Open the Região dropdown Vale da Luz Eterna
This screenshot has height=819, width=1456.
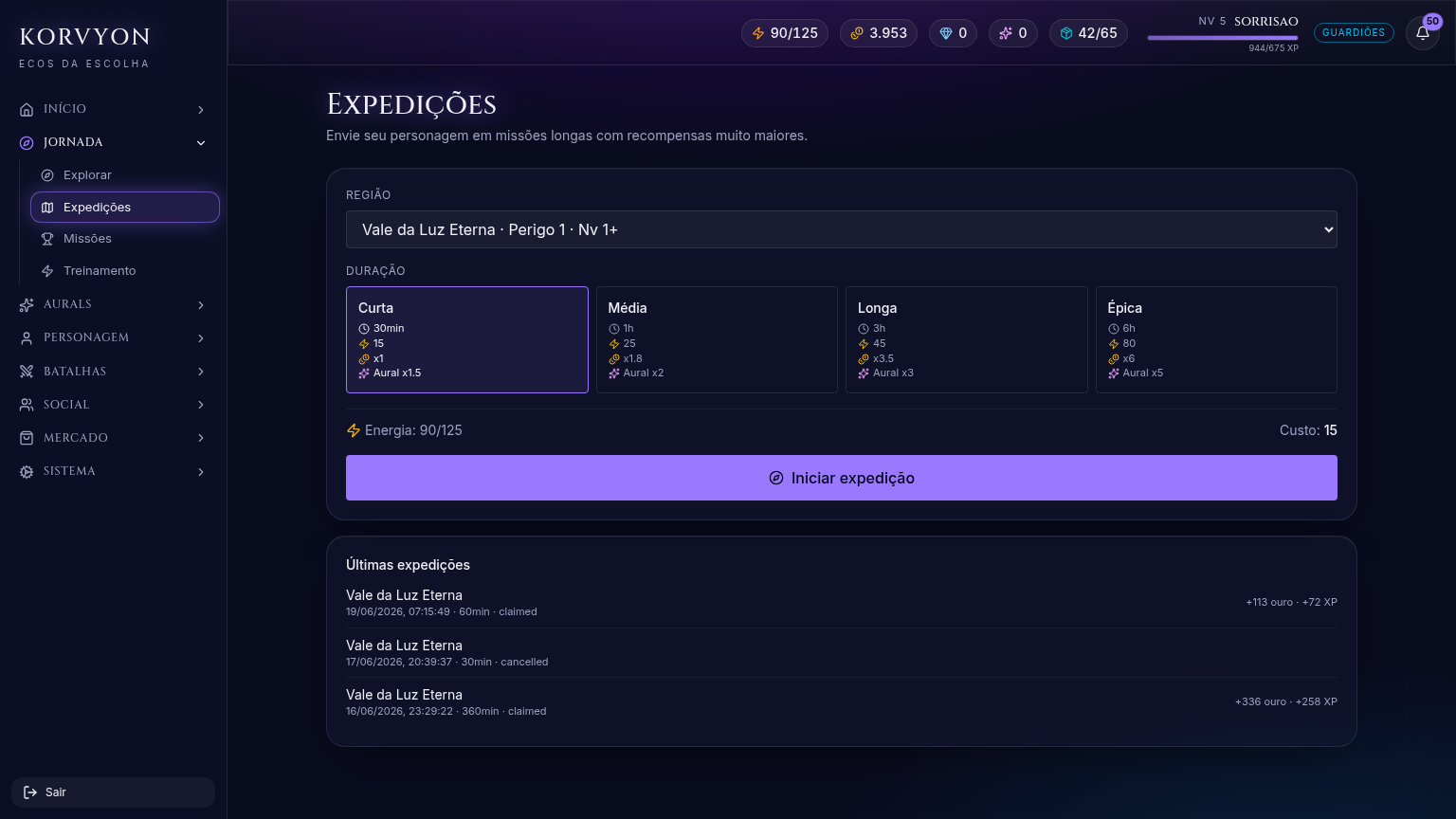click(x=842, y=229)
